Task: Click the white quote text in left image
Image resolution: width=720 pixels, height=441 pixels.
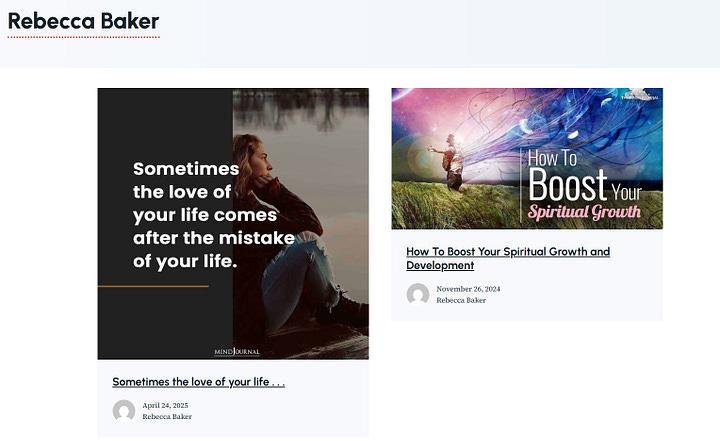Action: (x=214, y=215)
